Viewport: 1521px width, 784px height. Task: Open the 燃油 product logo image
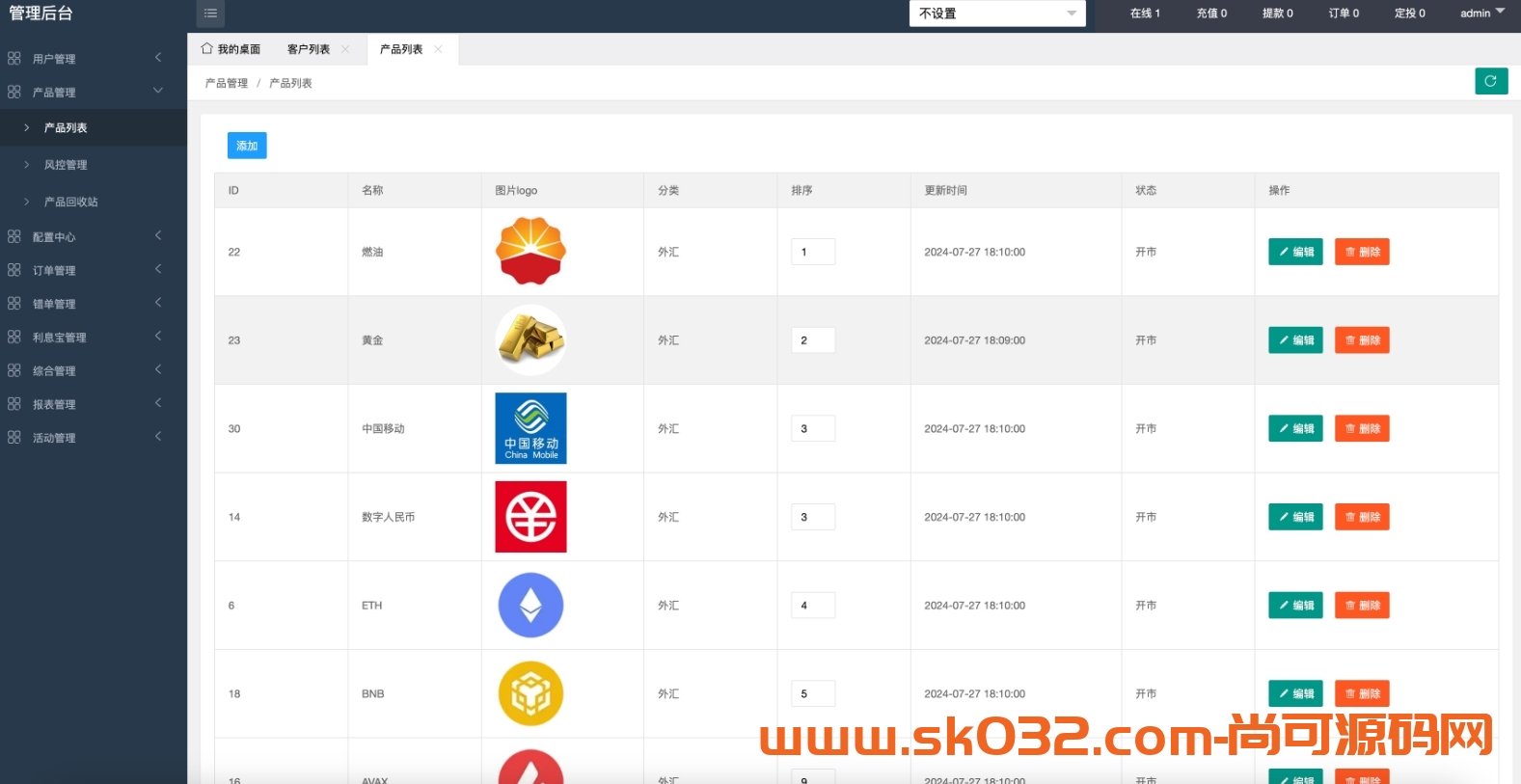pyautogui.click(x=530, y=251)
